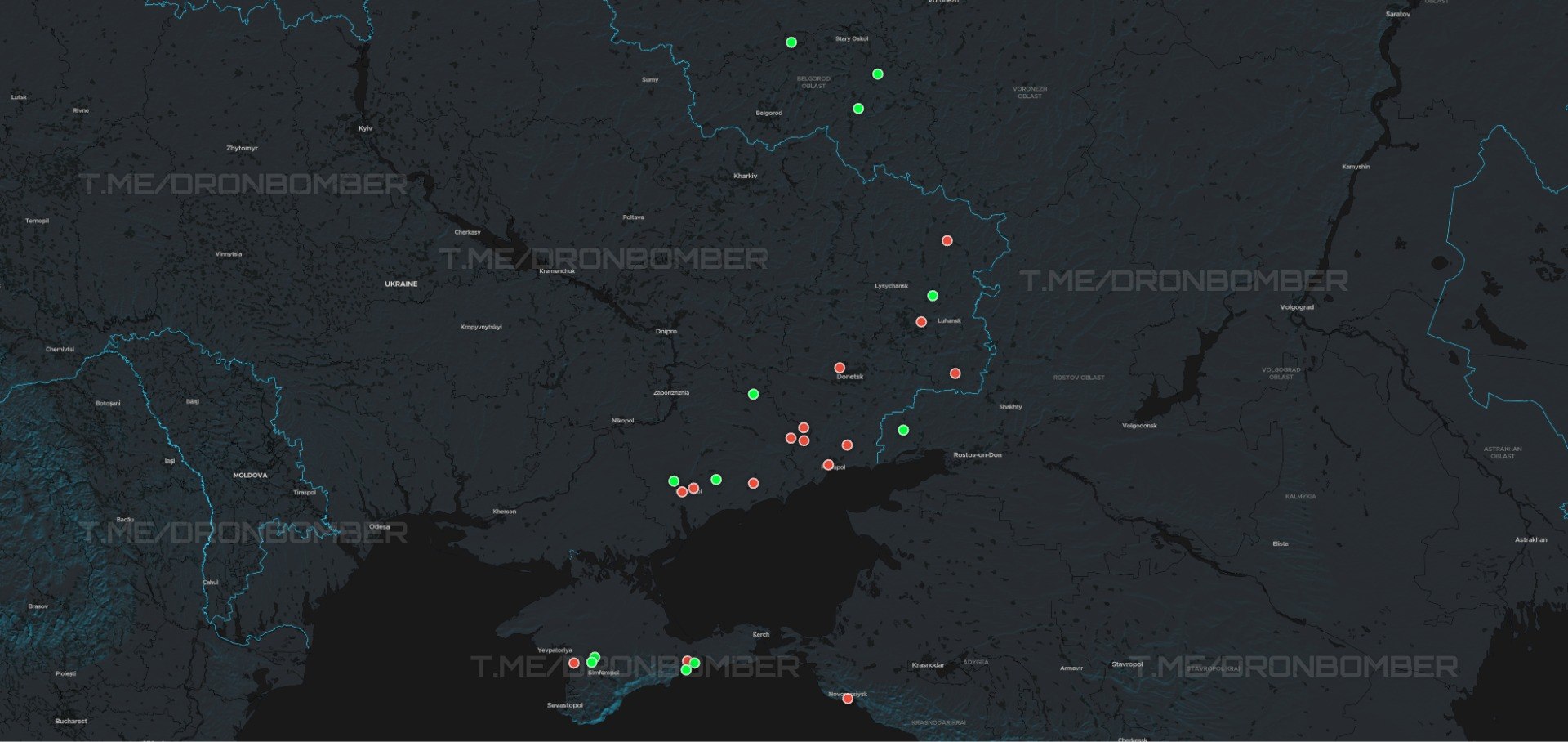Select the Kharkiv city label
This screenshot has width=1568, height=742.
click(746, 176)
